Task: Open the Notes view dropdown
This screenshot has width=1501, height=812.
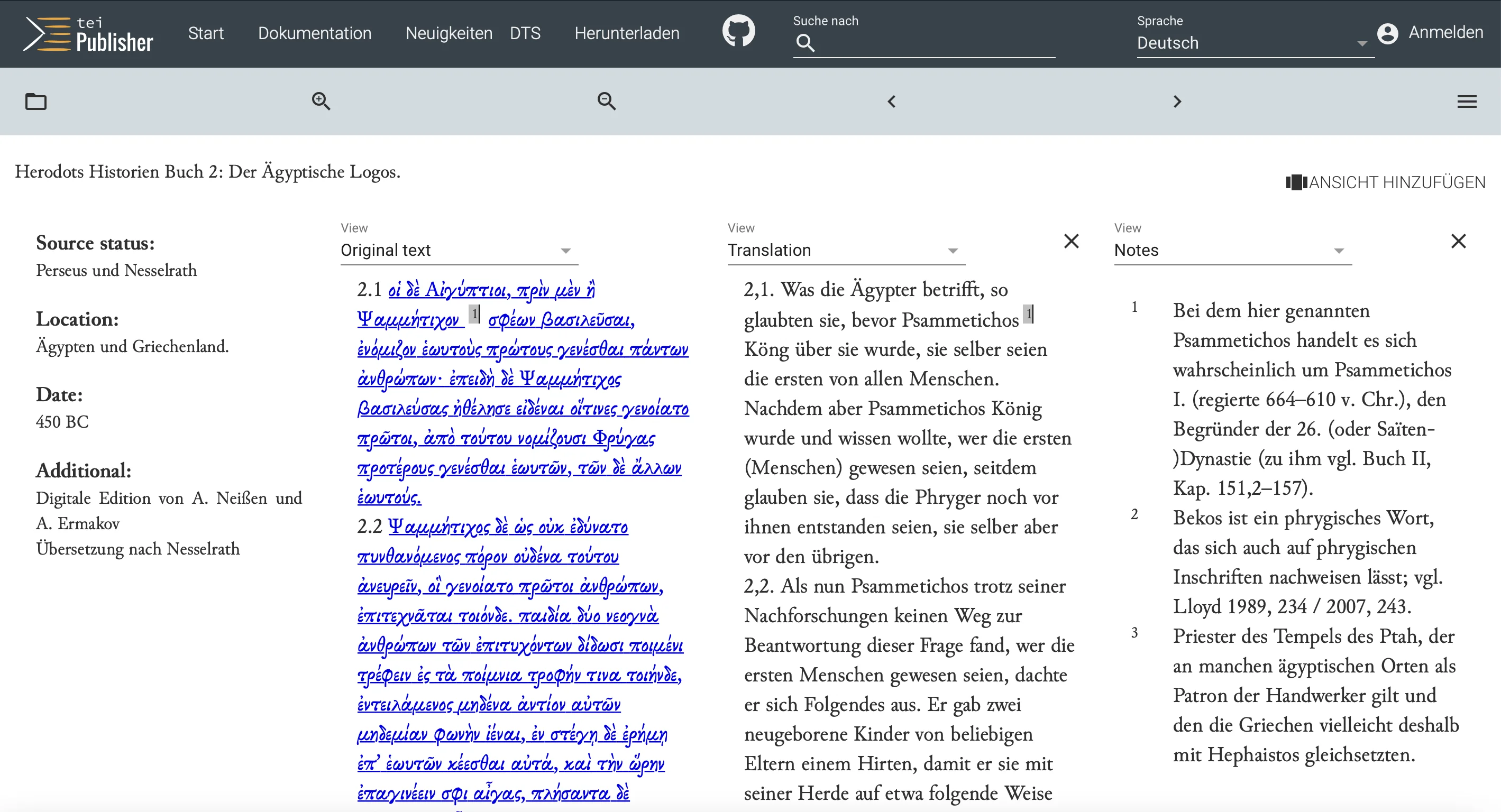Action: (x=1232, y=251)
